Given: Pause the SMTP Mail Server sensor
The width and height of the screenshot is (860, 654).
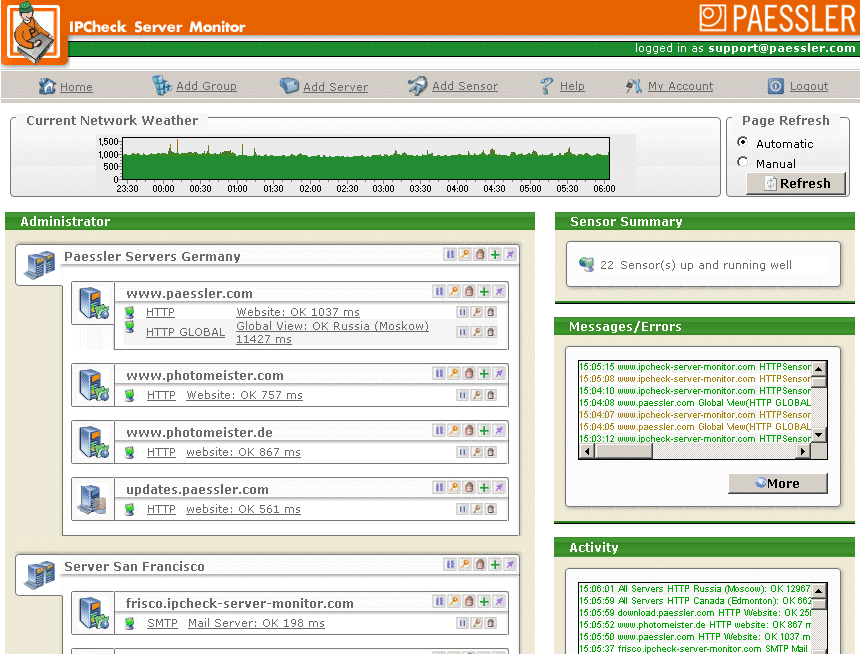Looking at the screenshot, I should (x=462, y=623).
